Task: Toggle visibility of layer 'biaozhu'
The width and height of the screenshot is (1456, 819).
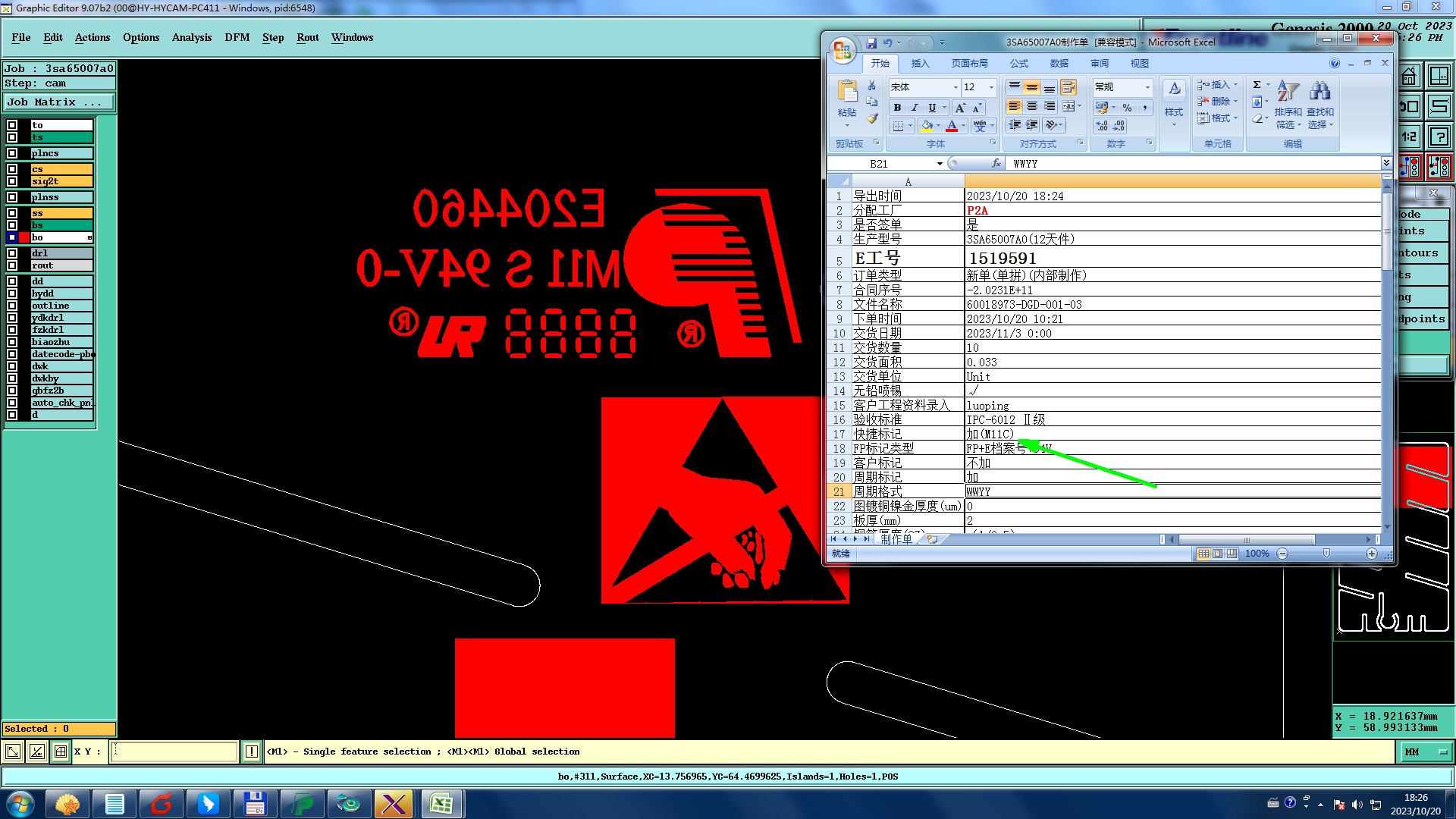Action: click(12, 342)
